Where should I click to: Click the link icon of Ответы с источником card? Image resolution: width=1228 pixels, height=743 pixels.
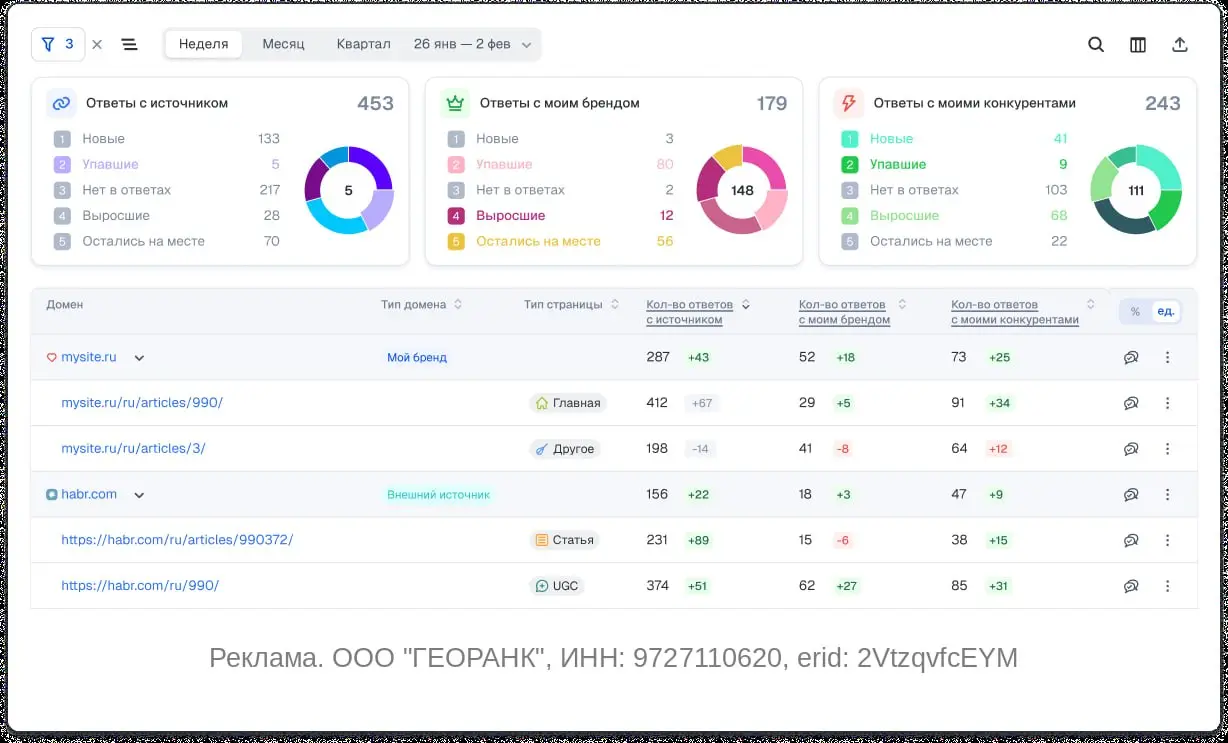pos(62,103)
